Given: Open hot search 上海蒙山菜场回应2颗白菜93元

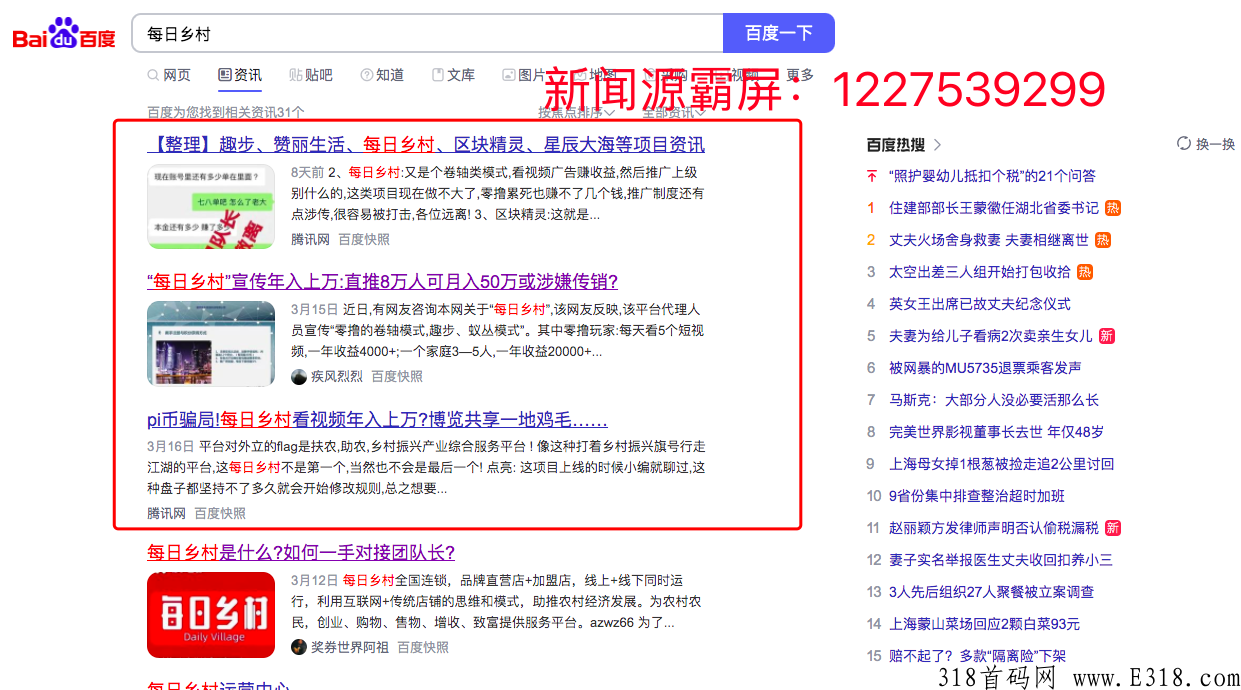Looking at the screenshot, I should tap(985, 624).
